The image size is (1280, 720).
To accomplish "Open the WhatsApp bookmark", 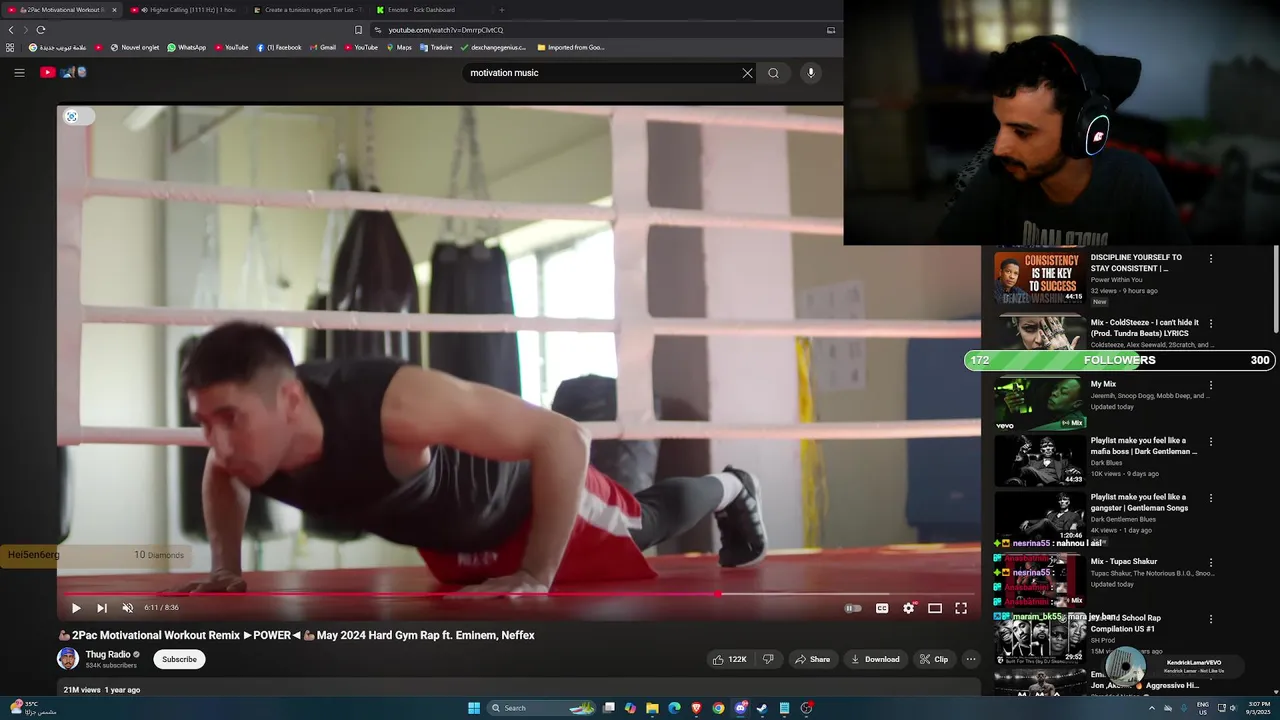I will (x=187, y=47).
